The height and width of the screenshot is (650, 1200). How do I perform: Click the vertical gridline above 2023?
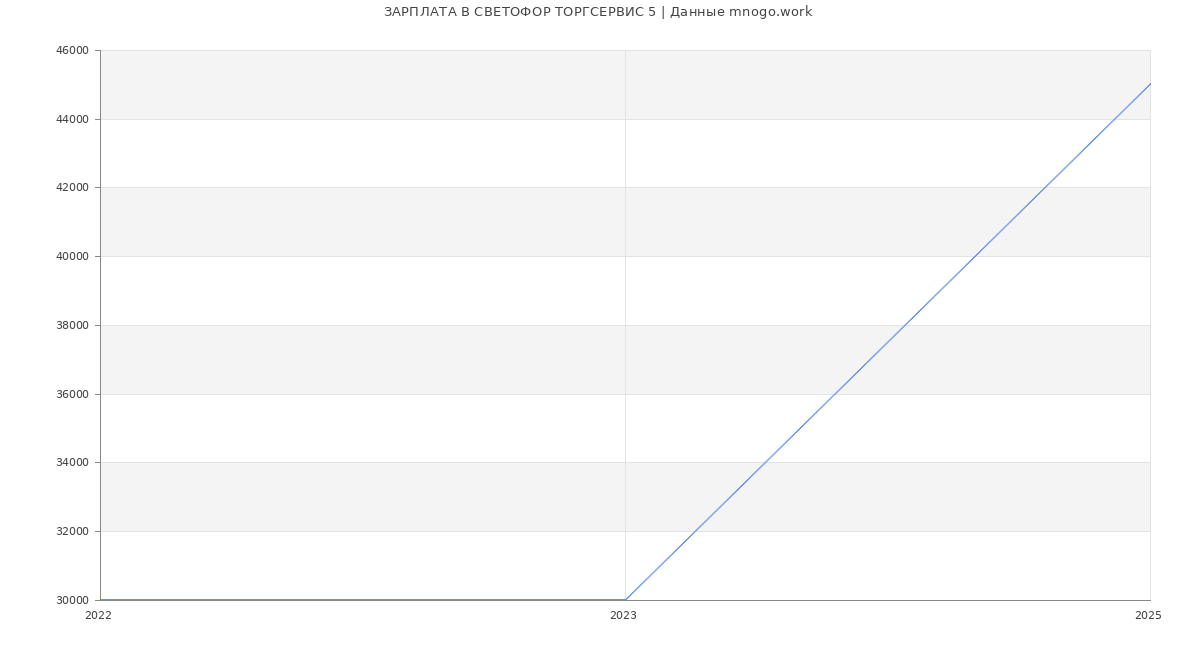click(625, 300)
